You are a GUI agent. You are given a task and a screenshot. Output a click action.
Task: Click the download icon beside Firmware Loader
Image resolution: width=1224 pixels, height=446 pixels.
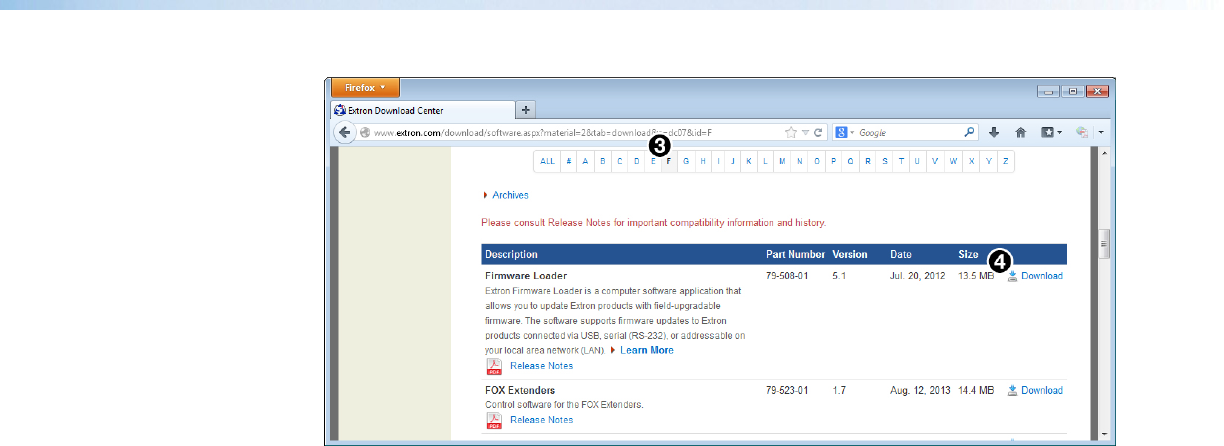(1012, 276)
